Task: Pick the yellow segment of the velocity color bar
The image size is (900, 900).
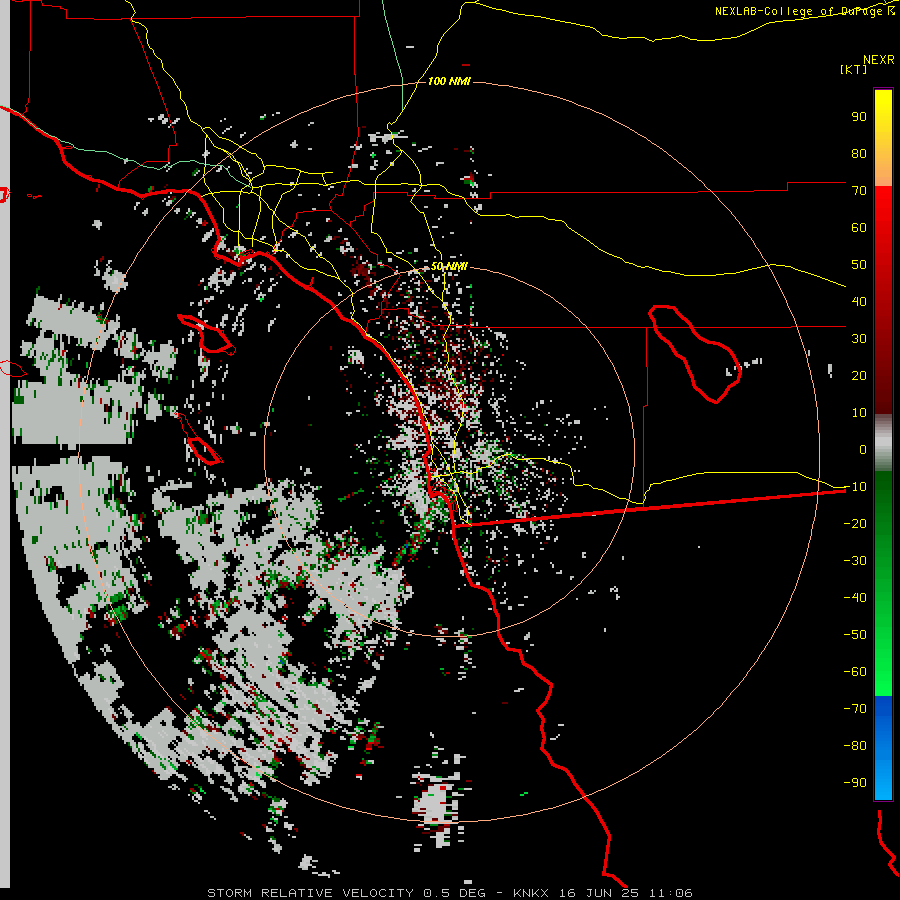Action: point(883,123)
